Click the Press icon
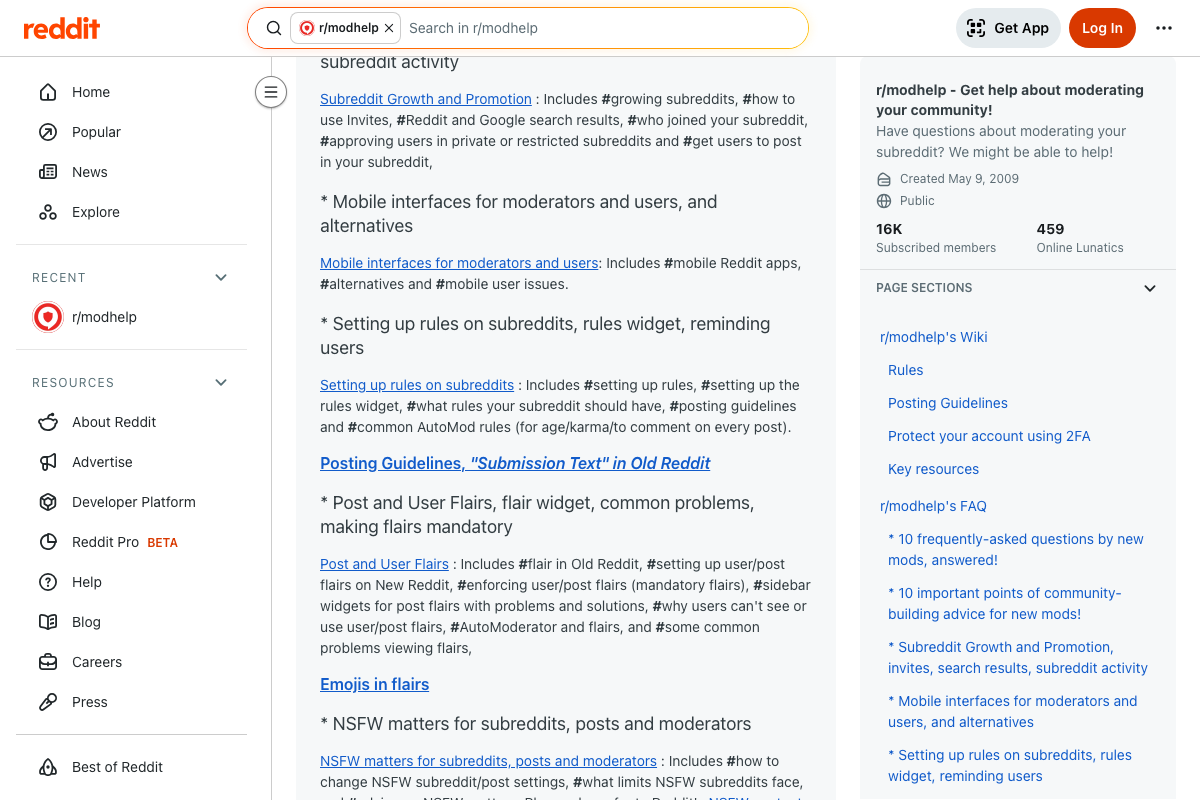 (48, 702)
